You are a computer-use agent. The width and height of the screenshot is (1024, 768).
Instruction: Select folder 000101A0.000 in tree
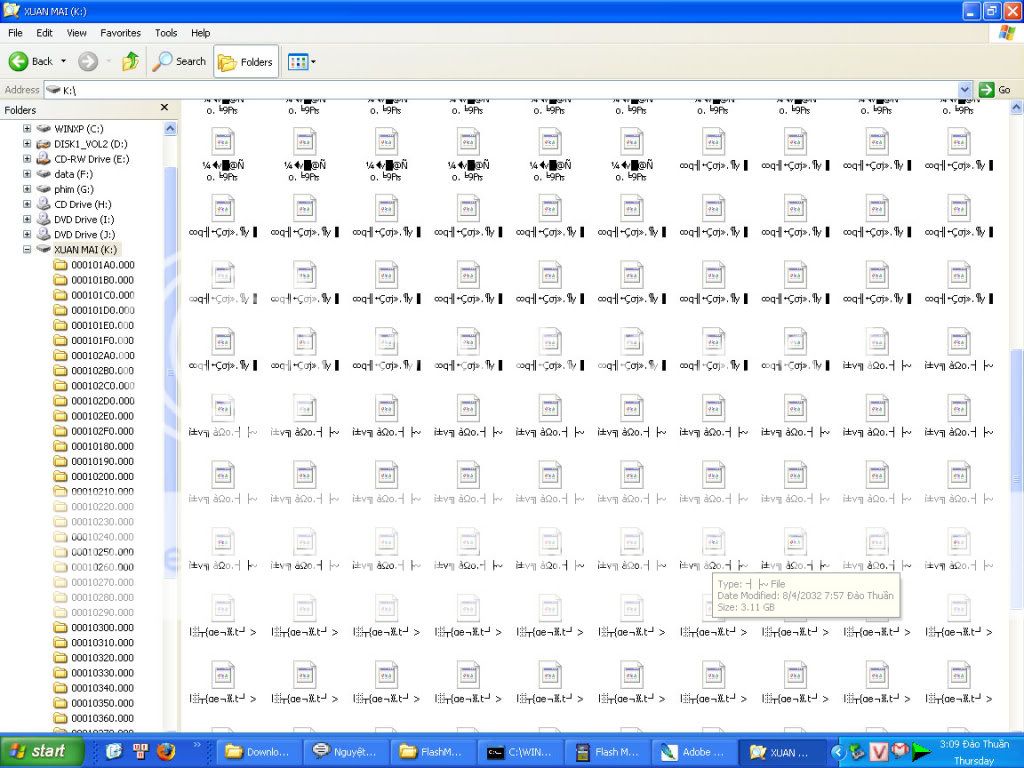[102, 265]
